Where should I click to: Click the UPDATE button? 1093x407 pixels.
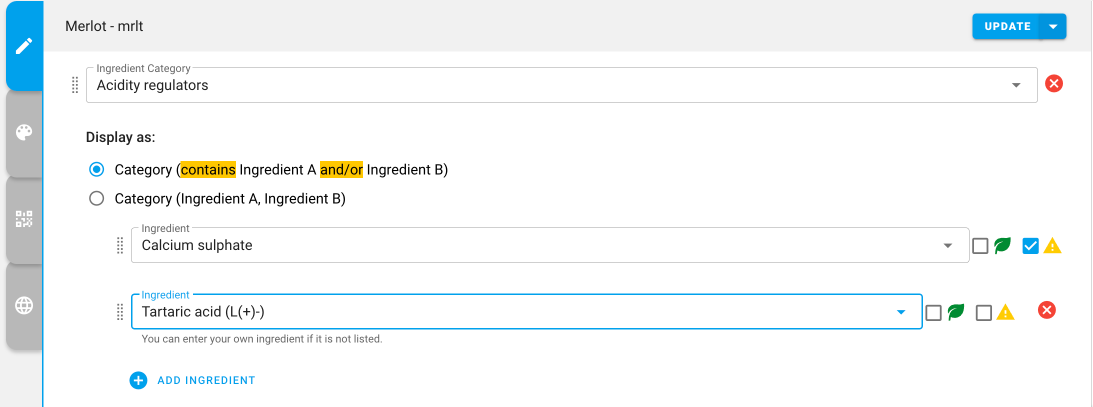[1007, 26]
